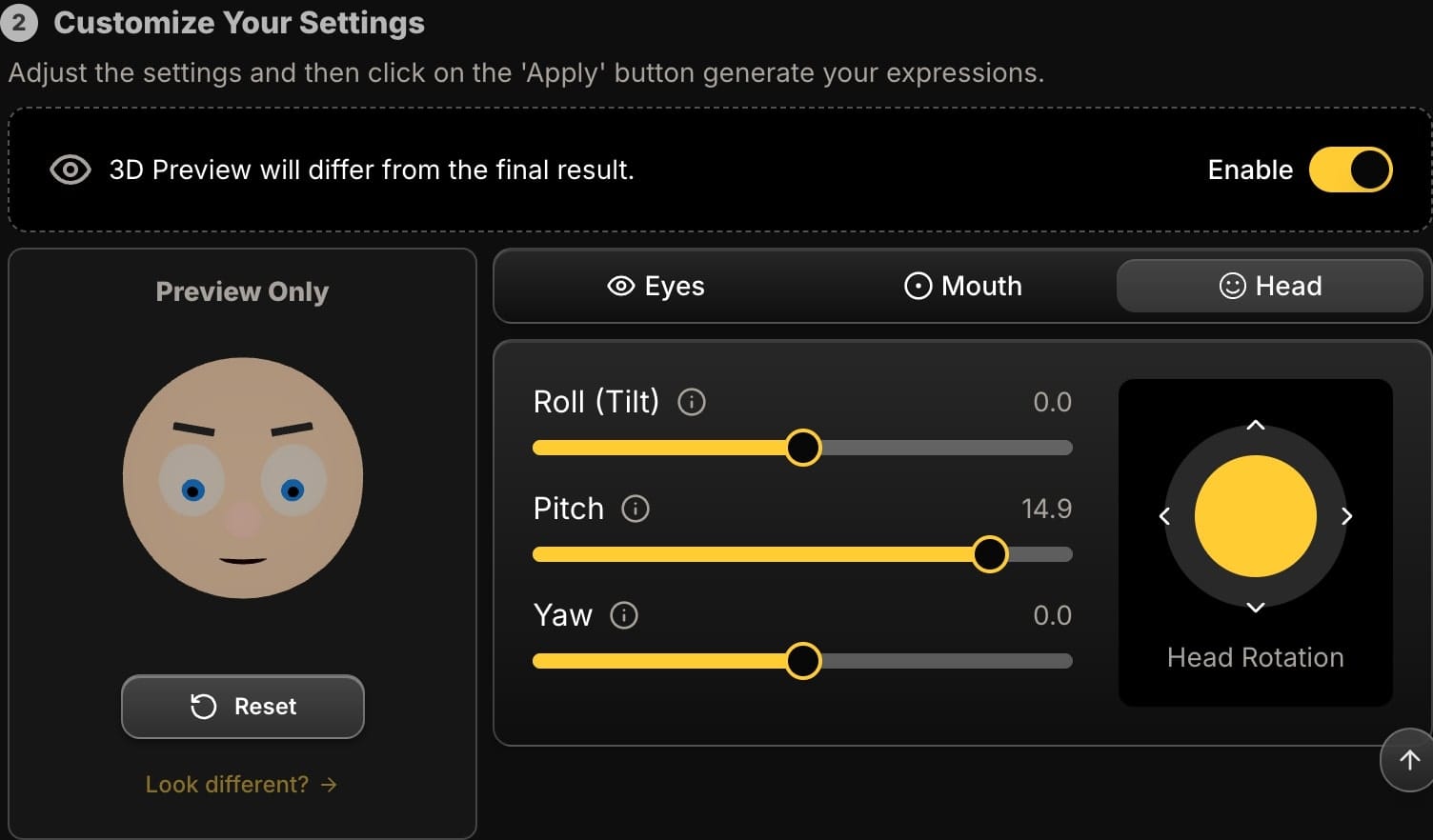The height and width of the screenshot is (840, 1433).
Task: Click the Pitch info icon
Action: tap(636, 509)
